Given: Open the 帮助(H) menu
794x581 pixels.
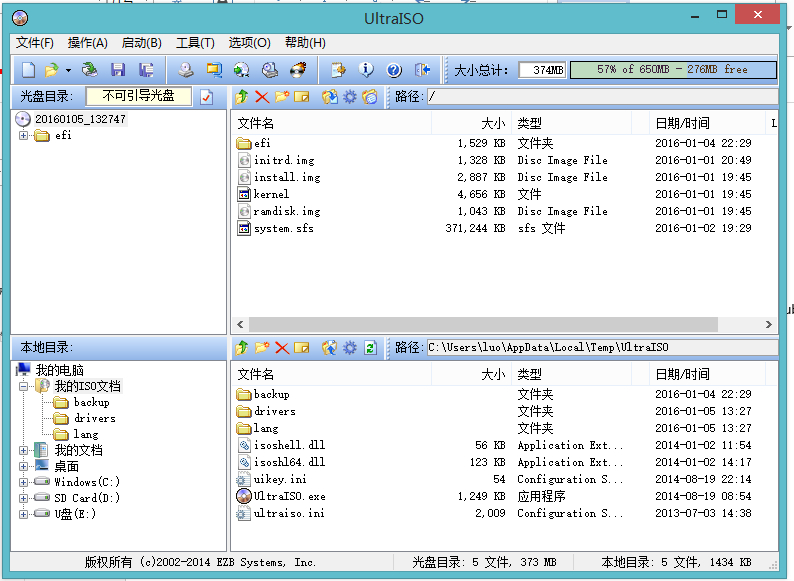Looking at the screenshot, I should pos(305,43).
